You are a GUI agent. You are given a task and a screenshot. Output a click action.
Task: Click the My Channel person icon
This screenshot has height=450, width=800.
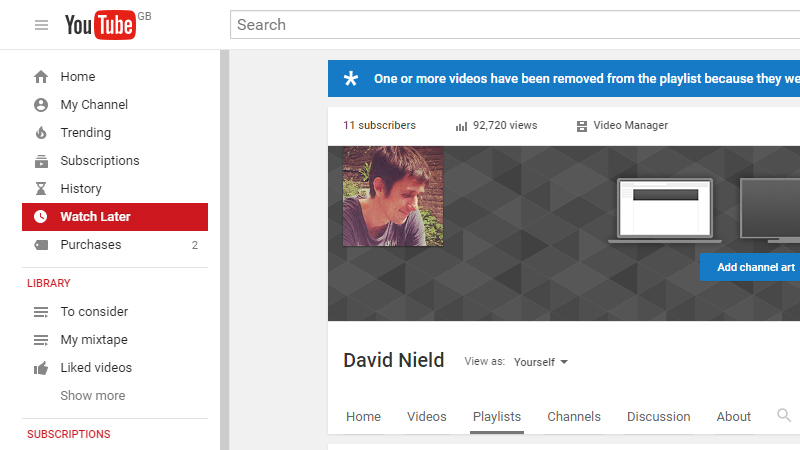click(41, 105)
